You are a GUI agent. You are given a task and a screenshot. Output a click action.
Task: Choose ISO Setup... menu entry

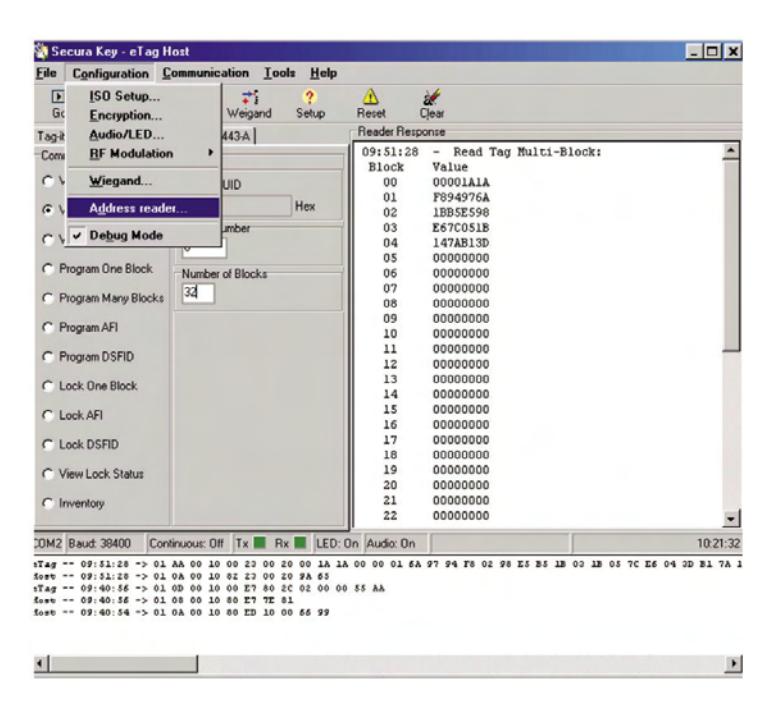[144, 96]
